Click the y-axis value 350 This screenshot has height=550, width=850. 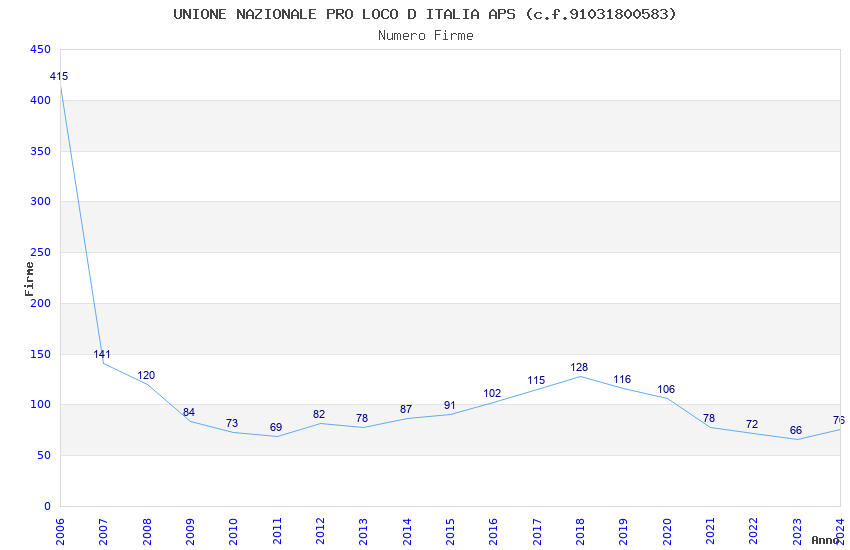(x=41, y=151)
